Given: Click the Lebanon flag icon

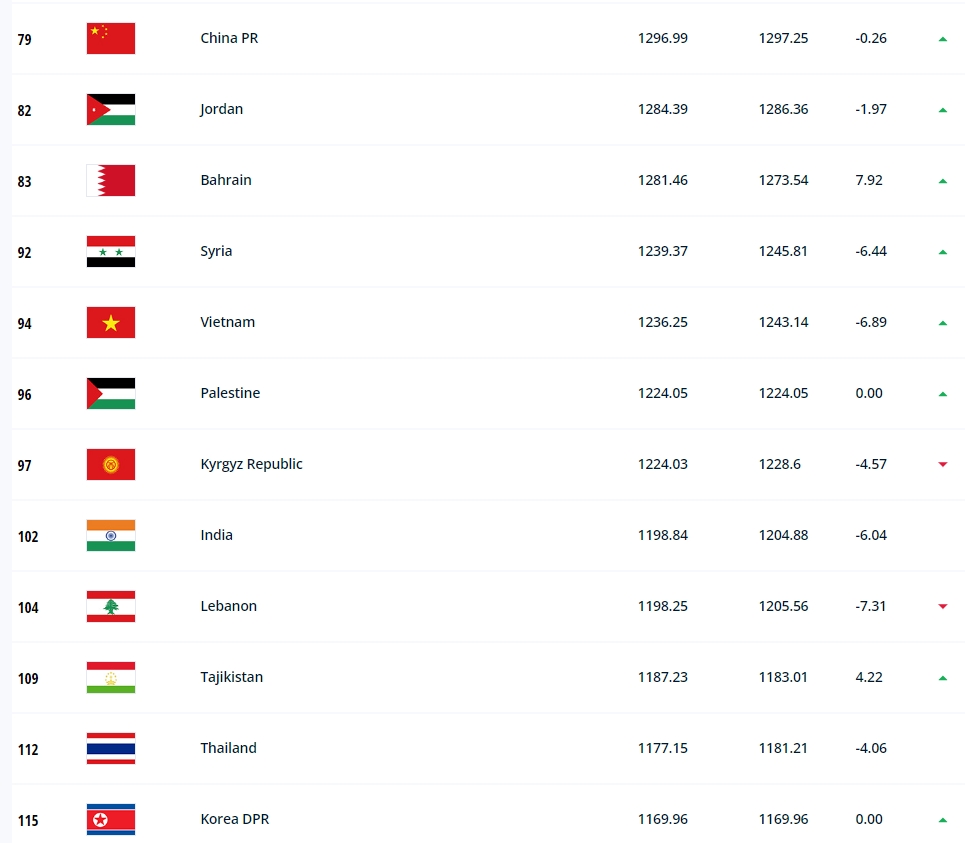Looking at the screenshot, I should (111, 606).
